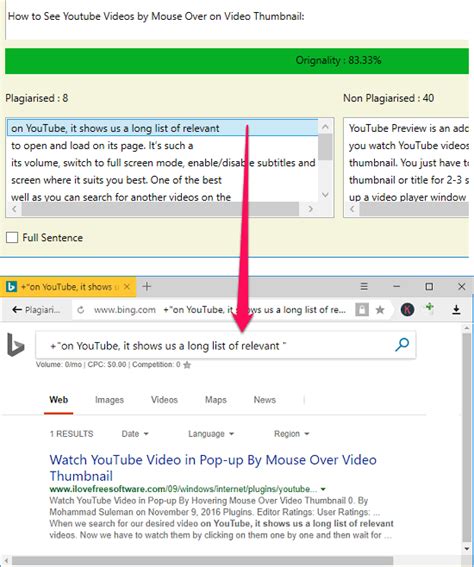
Task: Maximize the browser window
Action: [x=429, y=286]
